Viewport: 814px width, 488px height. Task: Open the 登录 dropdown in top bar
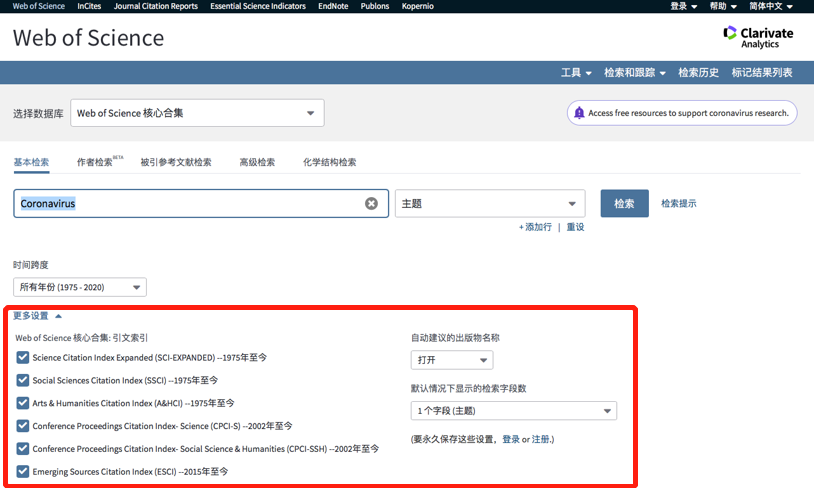[683, 6]
